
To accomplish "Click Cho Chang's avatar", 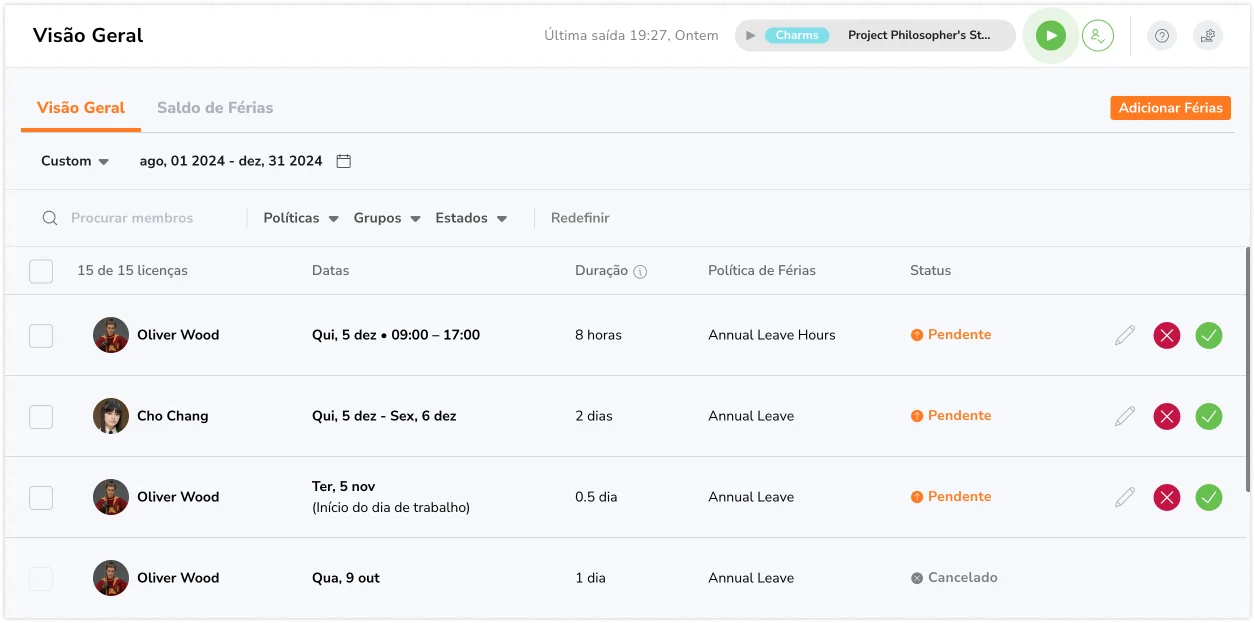I will [x=111, y=416].
